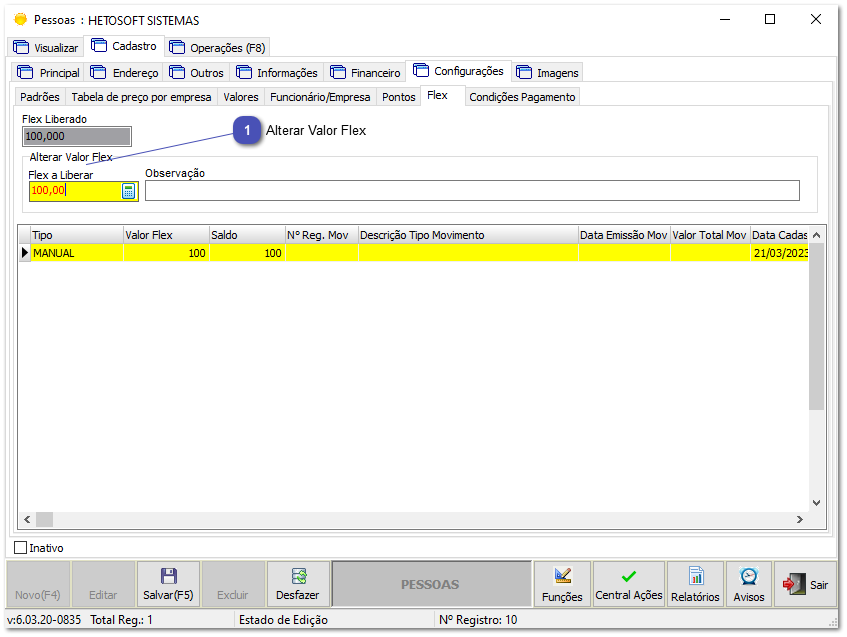Click the Observação text field
This screenshot has height=637, width=847.
coord(472,191)
